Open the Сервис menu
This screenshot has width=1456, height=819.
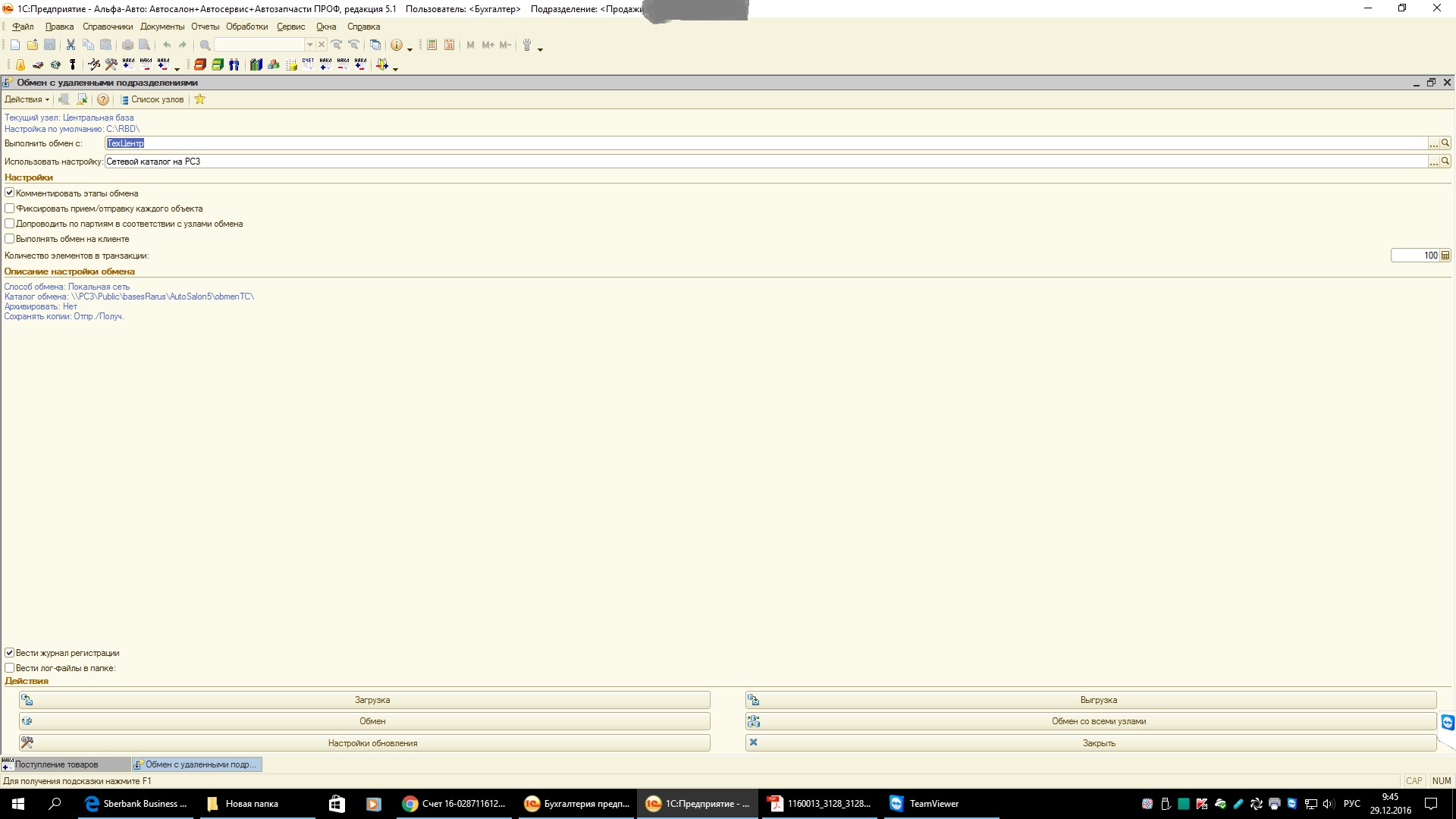point(291,27)
